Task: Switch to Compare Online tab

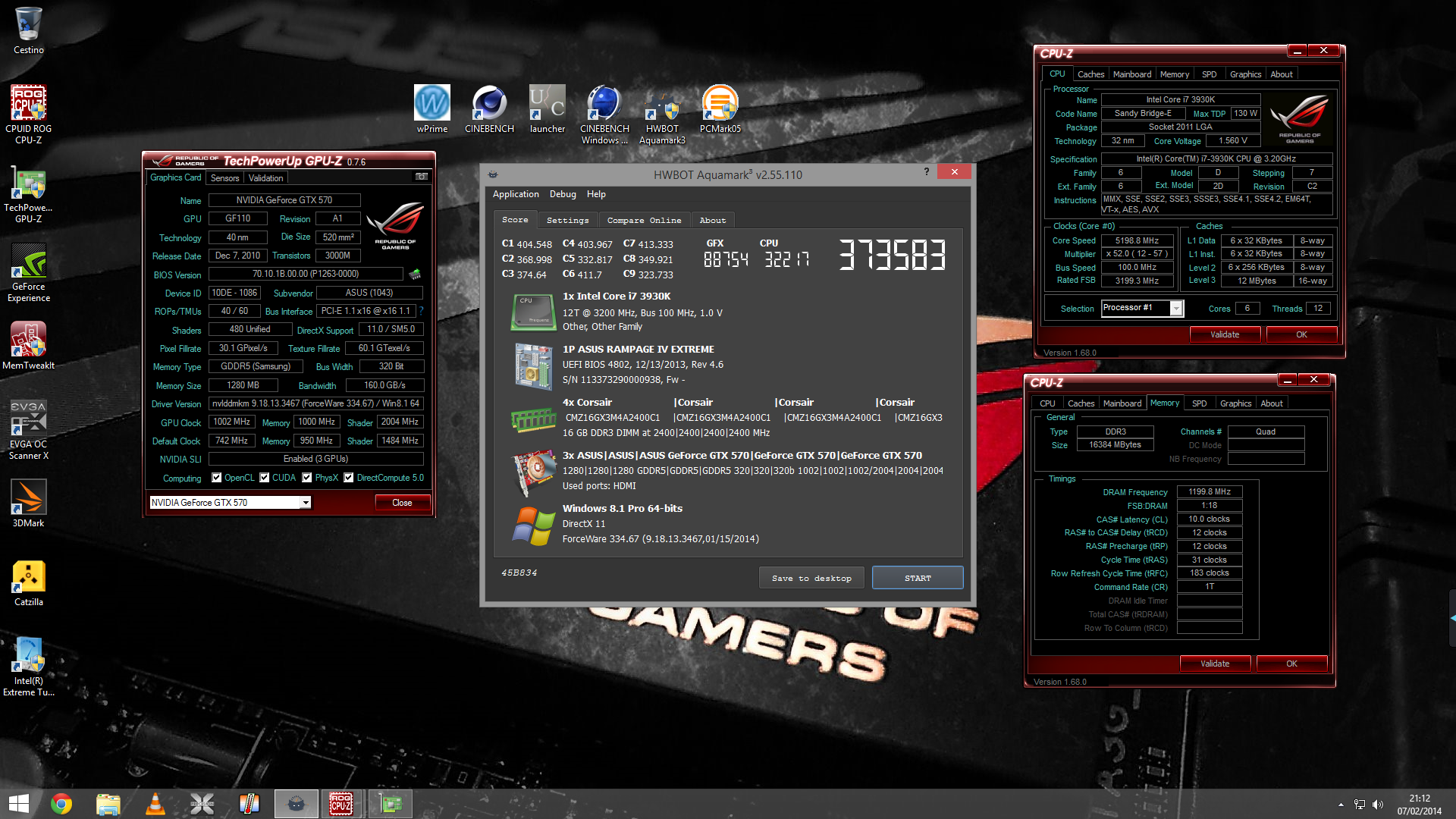Action: click(x=644, y=220)
